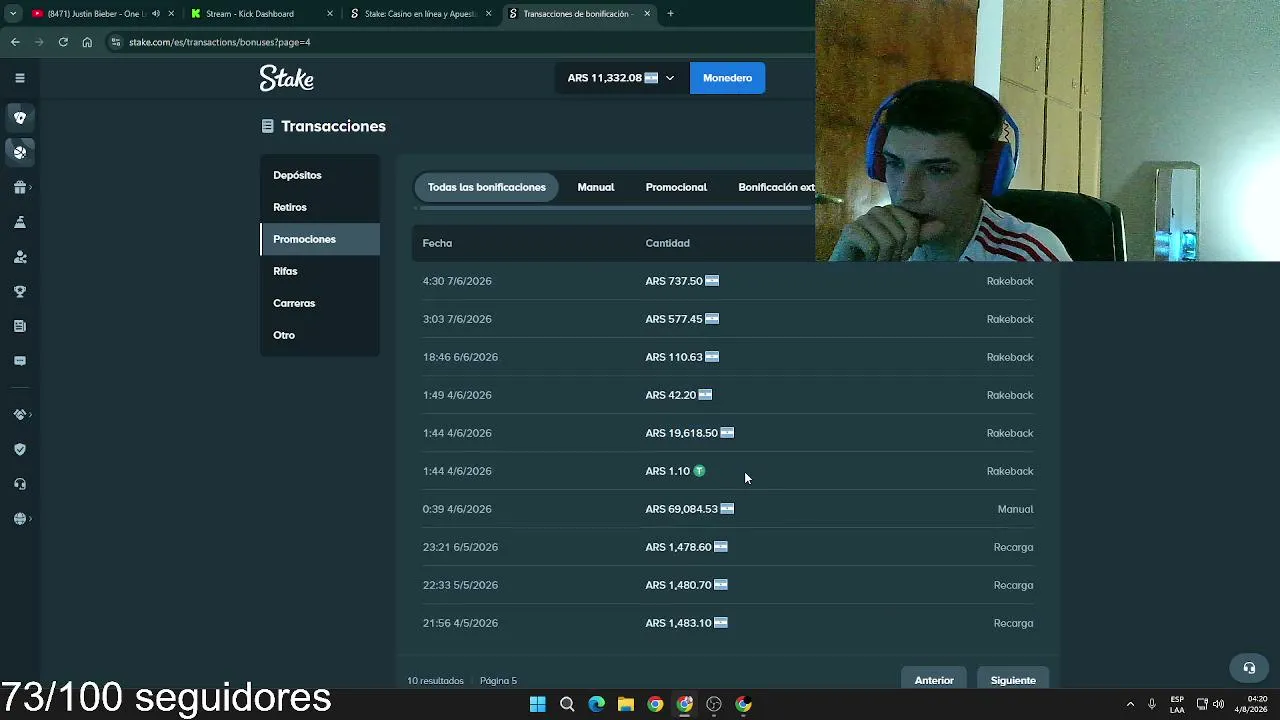1280x720 pixels.
Task: Open the floating support headset button
Action: click(x=1249, y=668)
